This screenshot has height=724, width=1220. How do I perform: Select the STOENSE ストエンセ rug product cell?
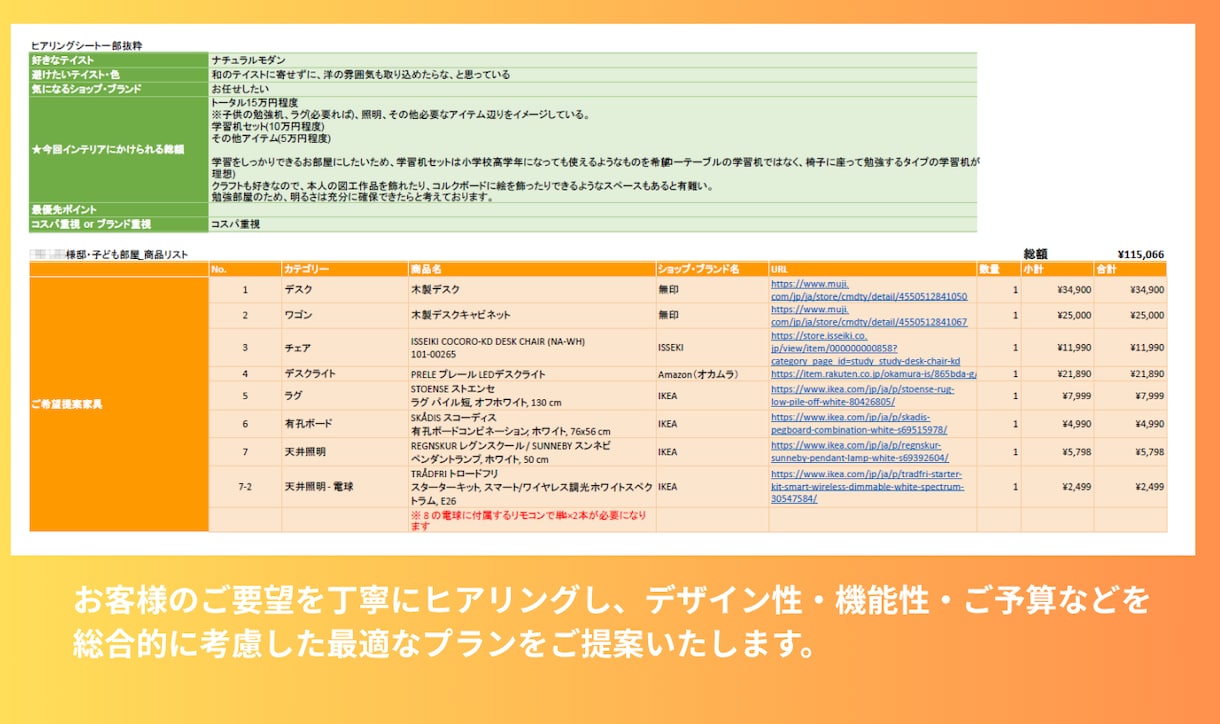coord(532,395)
